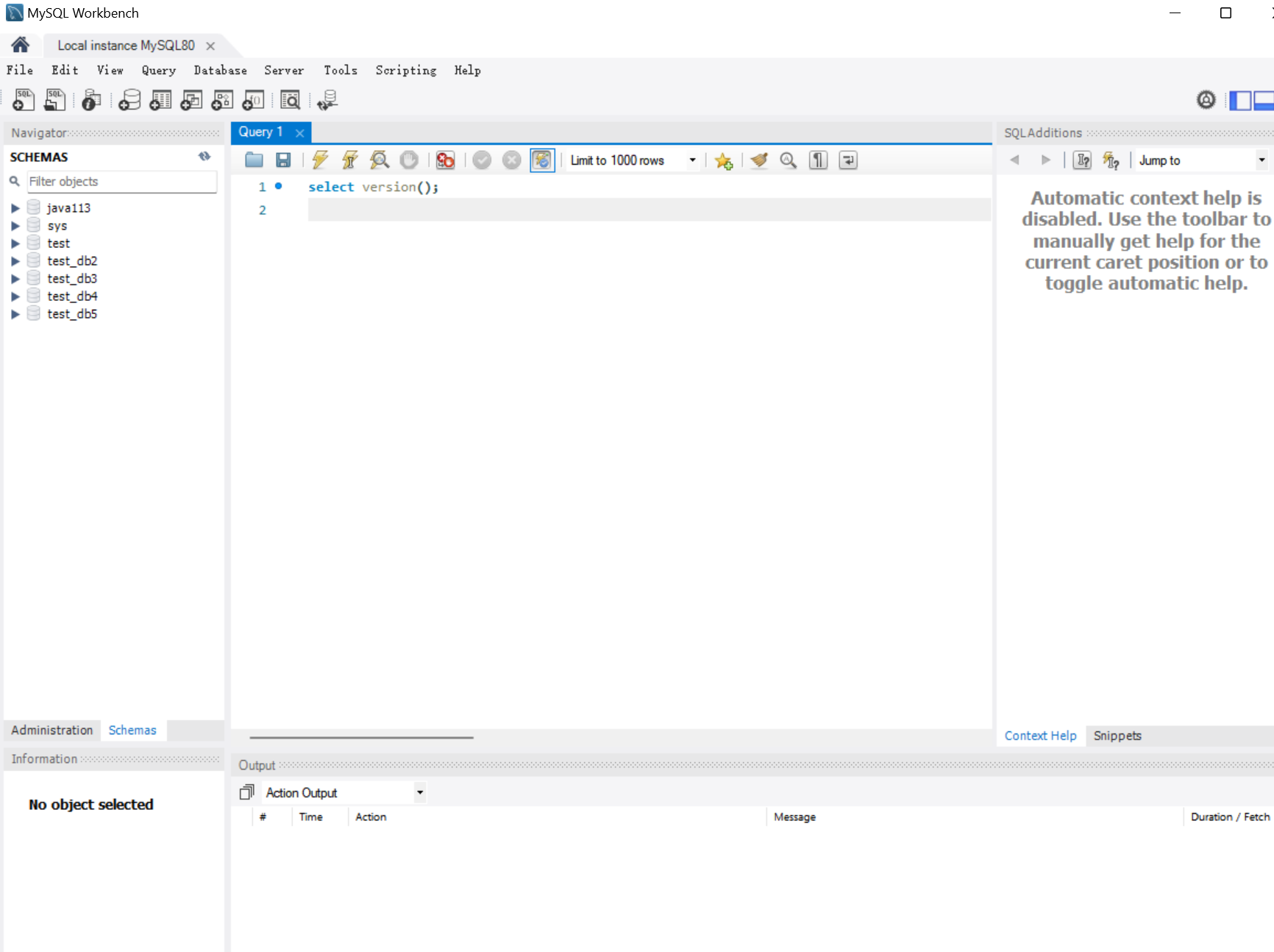Open the Server menu
This screenshot has height=952, width=1274.
click(284, 70)
